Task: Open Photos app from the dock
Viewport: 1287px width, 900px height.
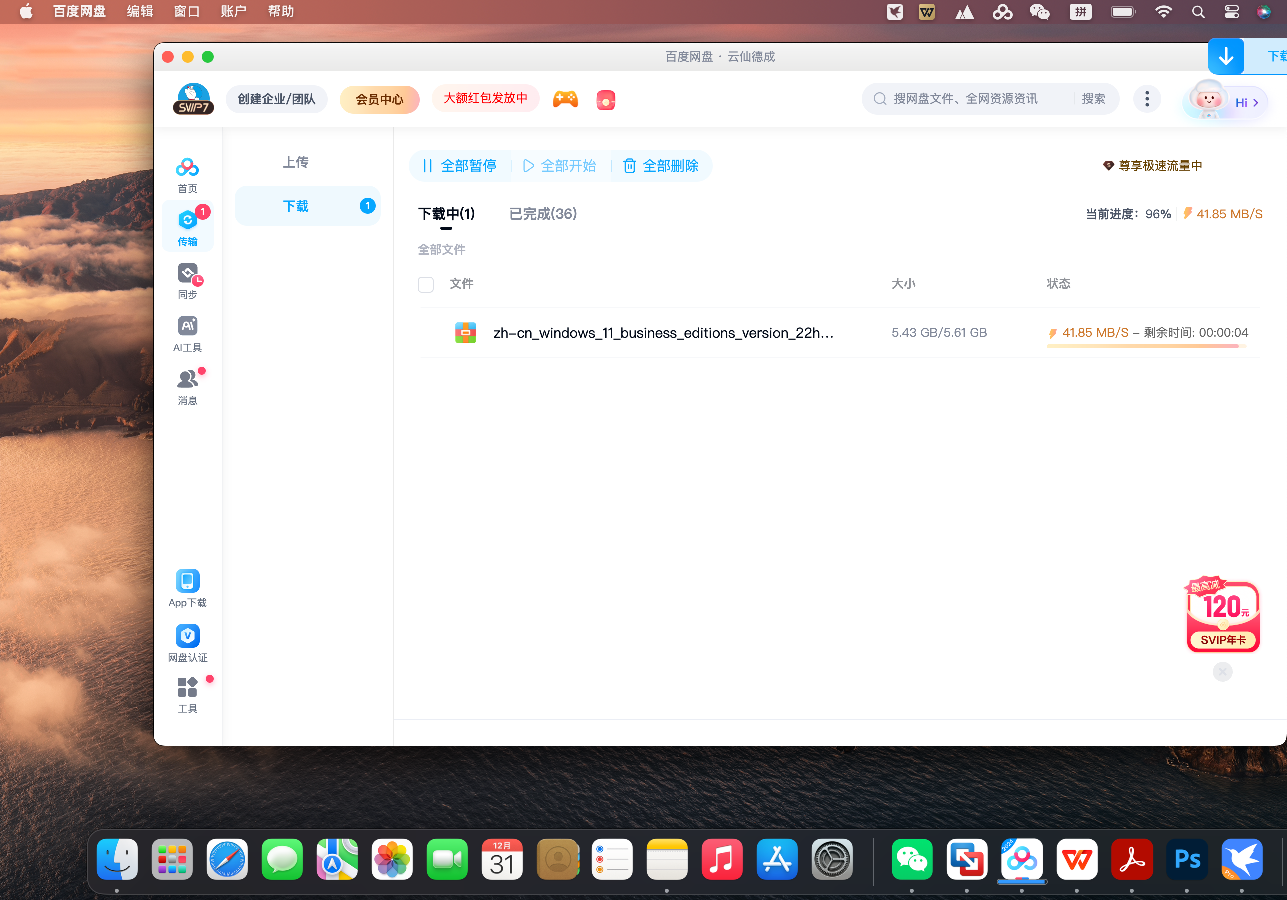Action: coord(392,859)
